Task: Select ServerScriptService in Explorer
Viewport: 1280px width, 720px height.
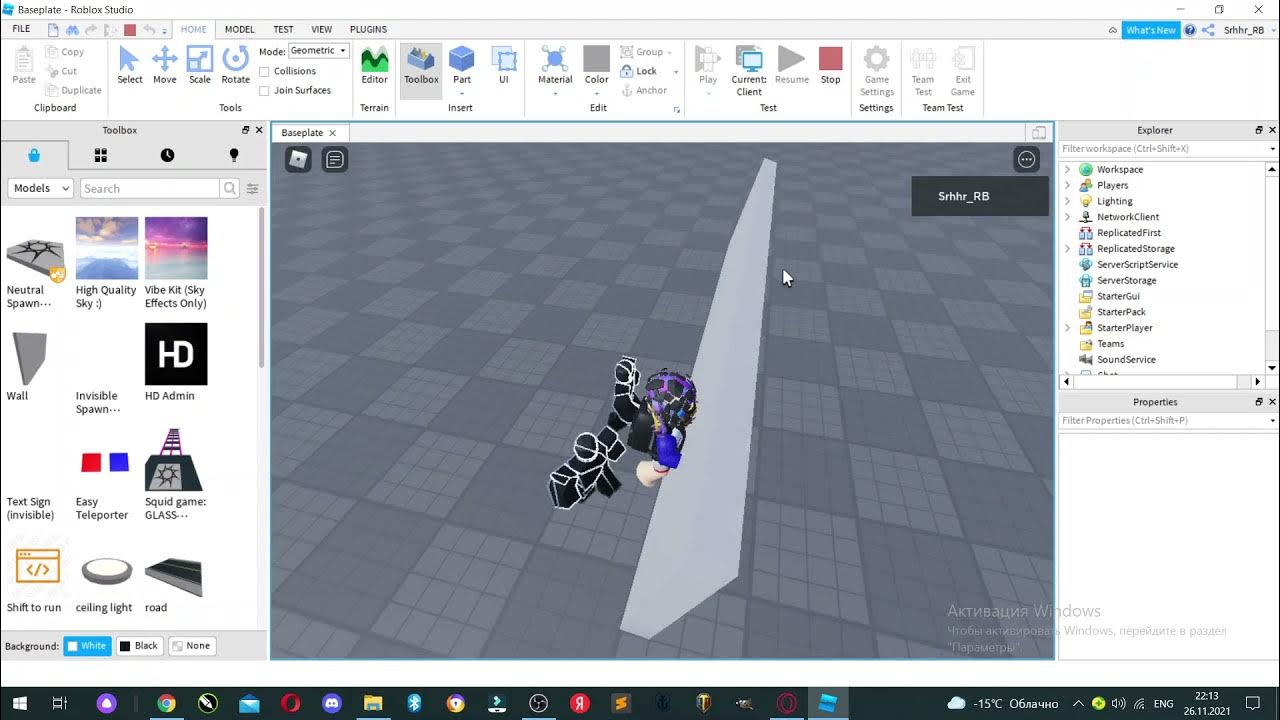Action: 1137,264
